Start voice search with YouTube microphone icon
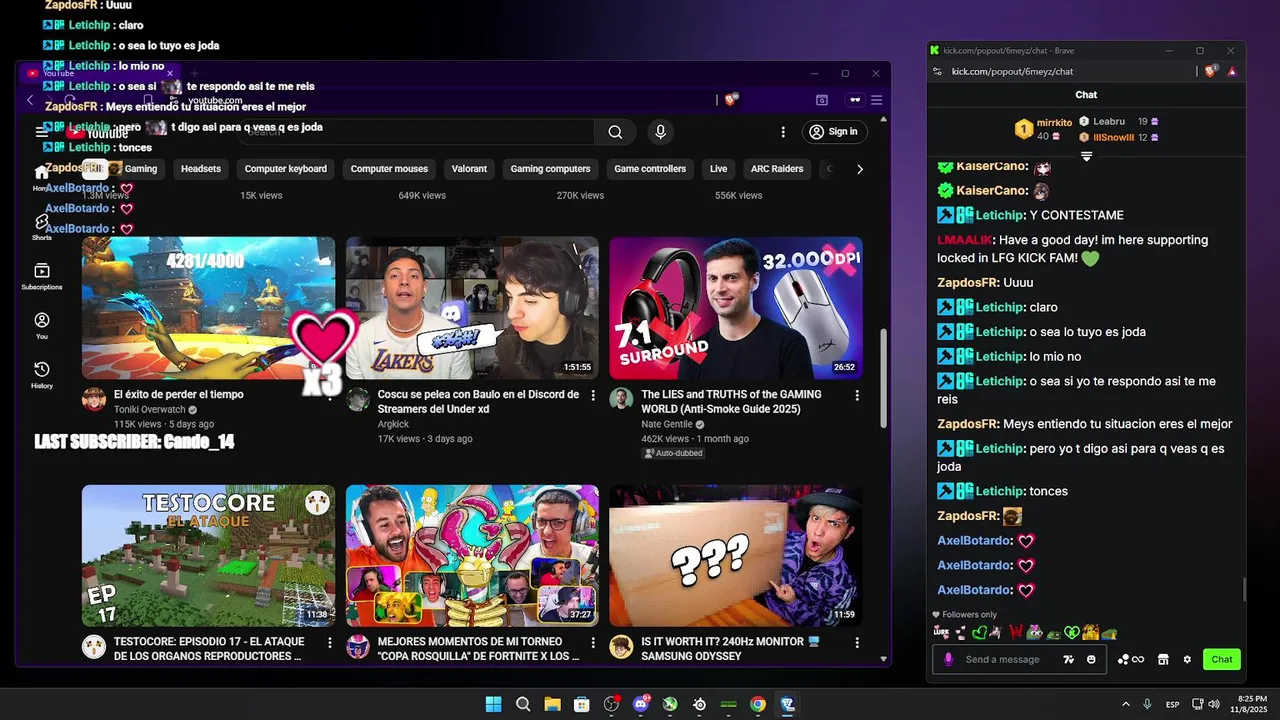 (660, 132)
